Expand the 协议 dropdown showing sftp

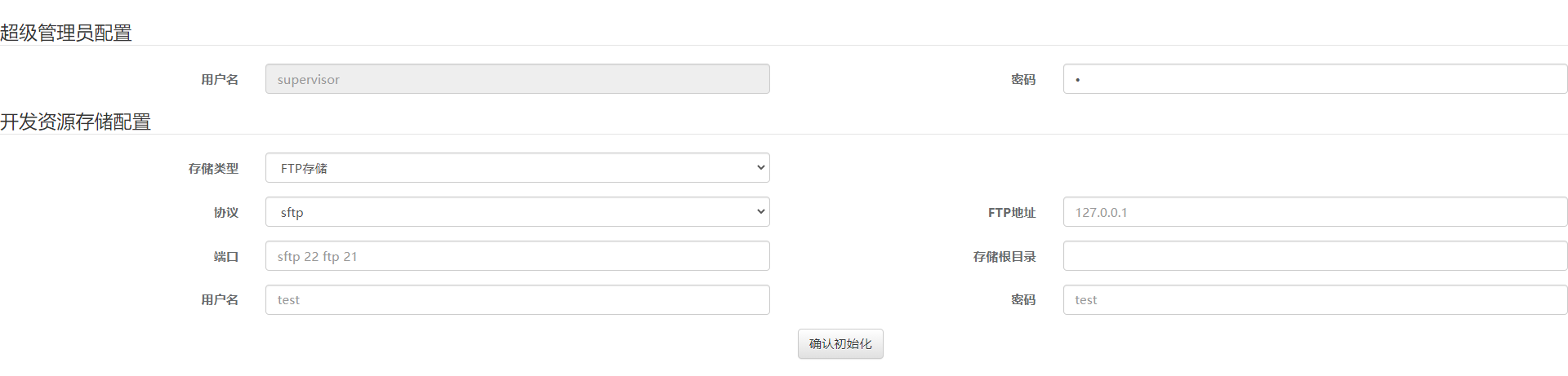pyautogui.click(x=518, y=212)
